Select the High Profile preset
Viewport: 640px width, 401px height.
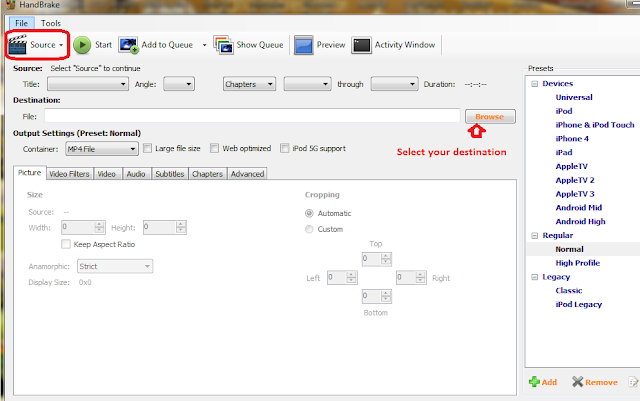point(578,263)
